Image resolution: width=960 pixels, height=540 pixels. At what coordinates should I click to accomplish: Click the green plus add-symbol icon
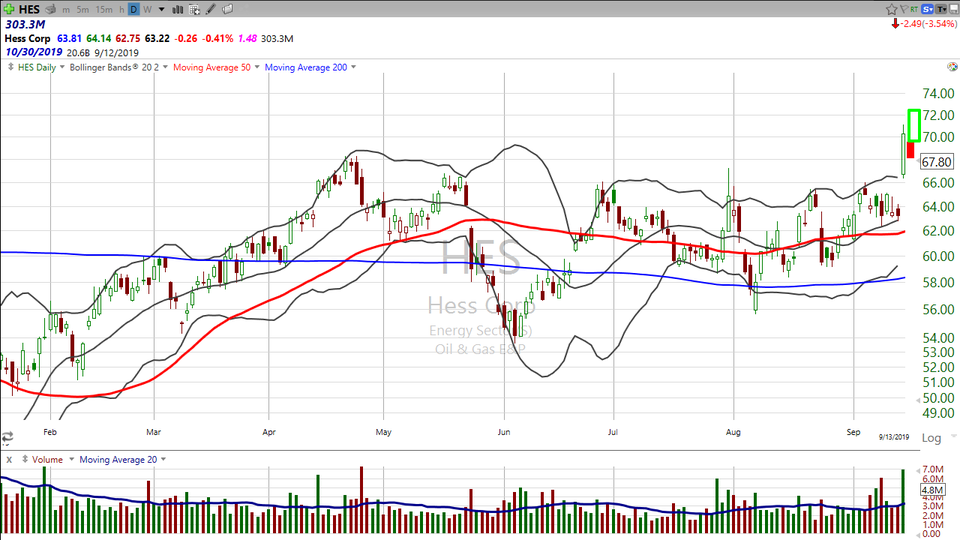click(x=8, y=9)
